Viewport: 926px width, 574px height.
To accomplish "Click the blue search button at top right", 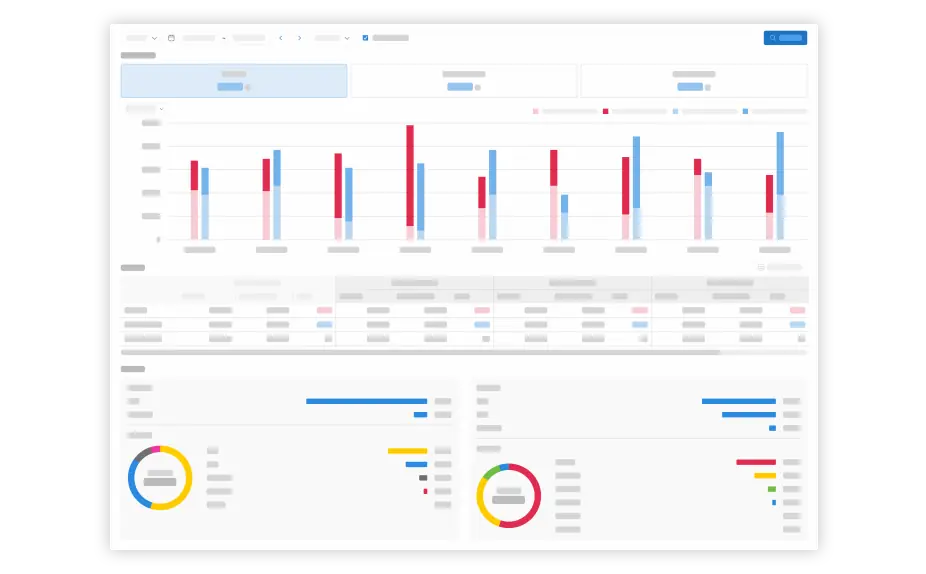I will [785, 38].
